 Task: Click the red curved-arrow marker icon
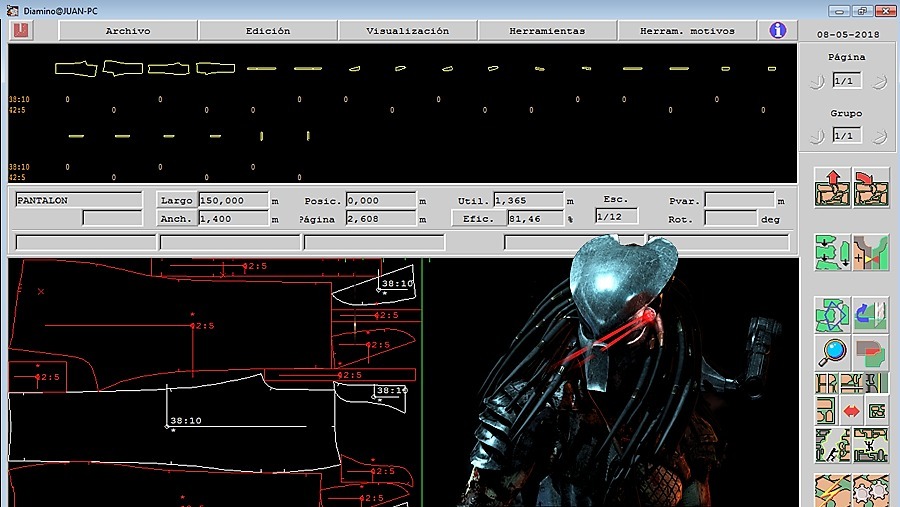coord(871,188)
